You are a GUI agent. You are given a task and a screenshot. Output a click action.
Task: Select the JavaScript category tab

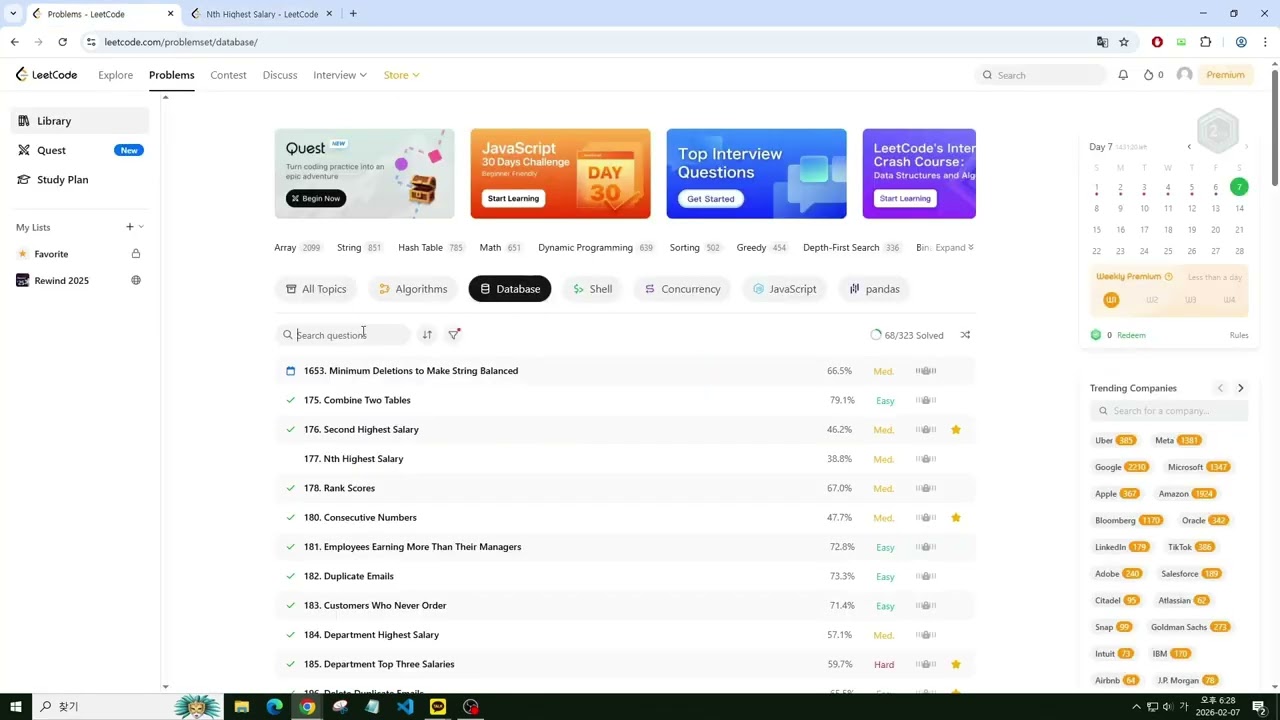point(785,289)
